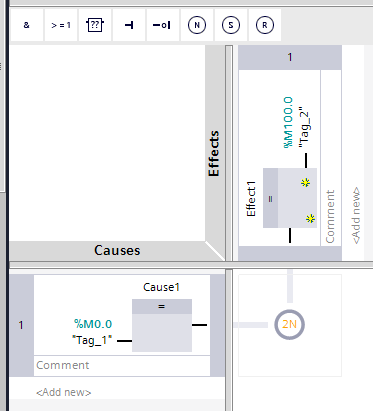
Task: Select the S (set) intersection action
Action: click(231, 25)
